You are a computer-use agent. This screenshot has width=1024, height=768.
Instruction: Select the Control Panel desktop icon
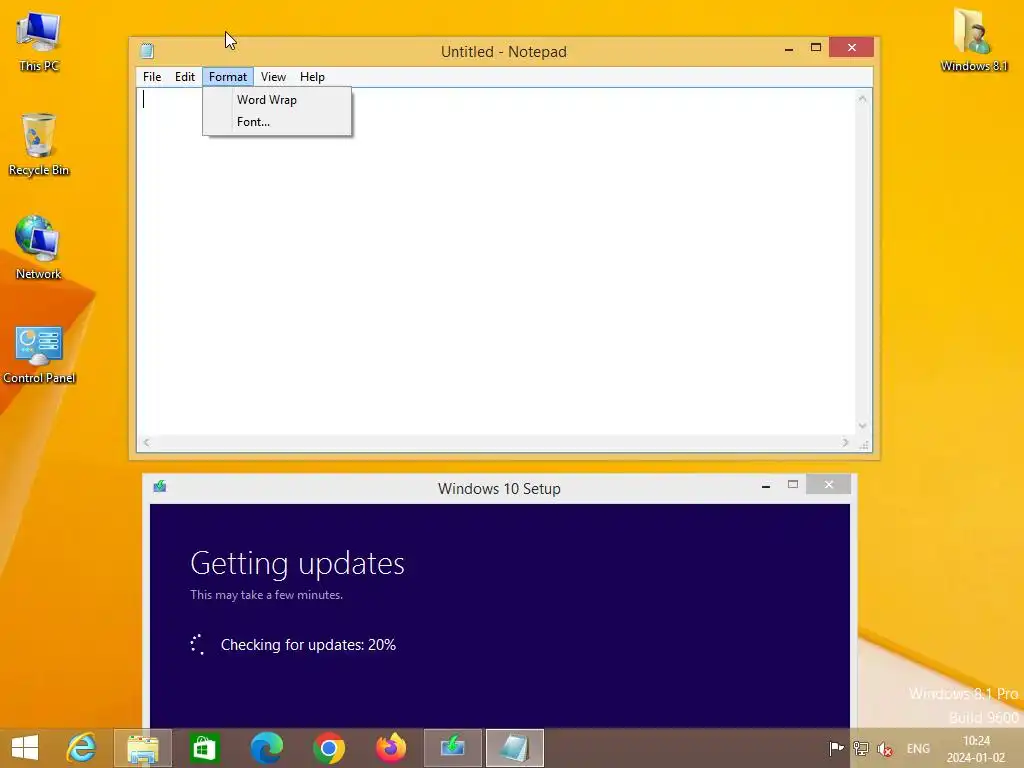39,353
